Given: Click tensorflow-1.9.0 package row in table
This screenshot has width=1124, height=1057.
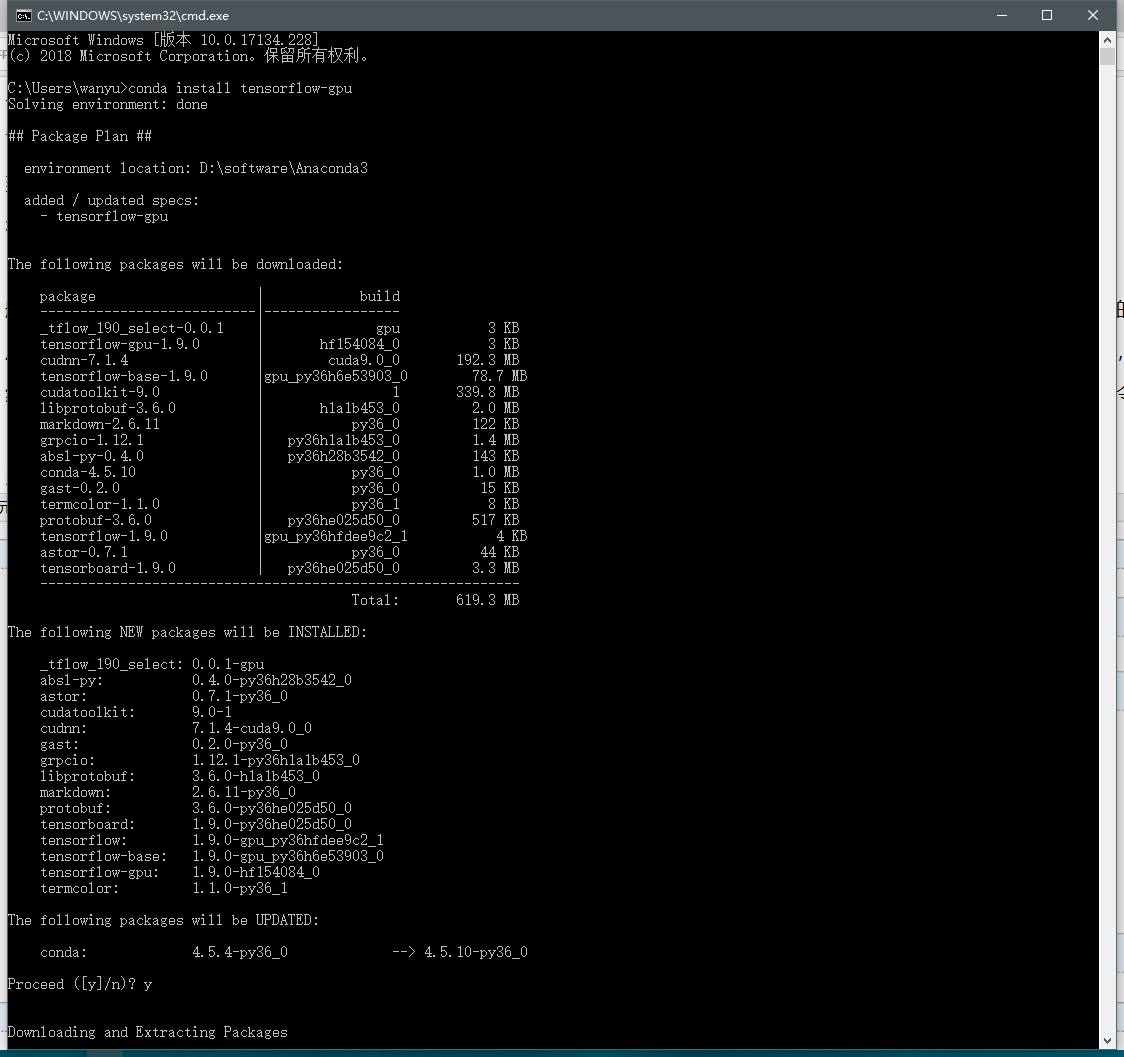Looking at the screenshot, I should click(x=283, y=536).
